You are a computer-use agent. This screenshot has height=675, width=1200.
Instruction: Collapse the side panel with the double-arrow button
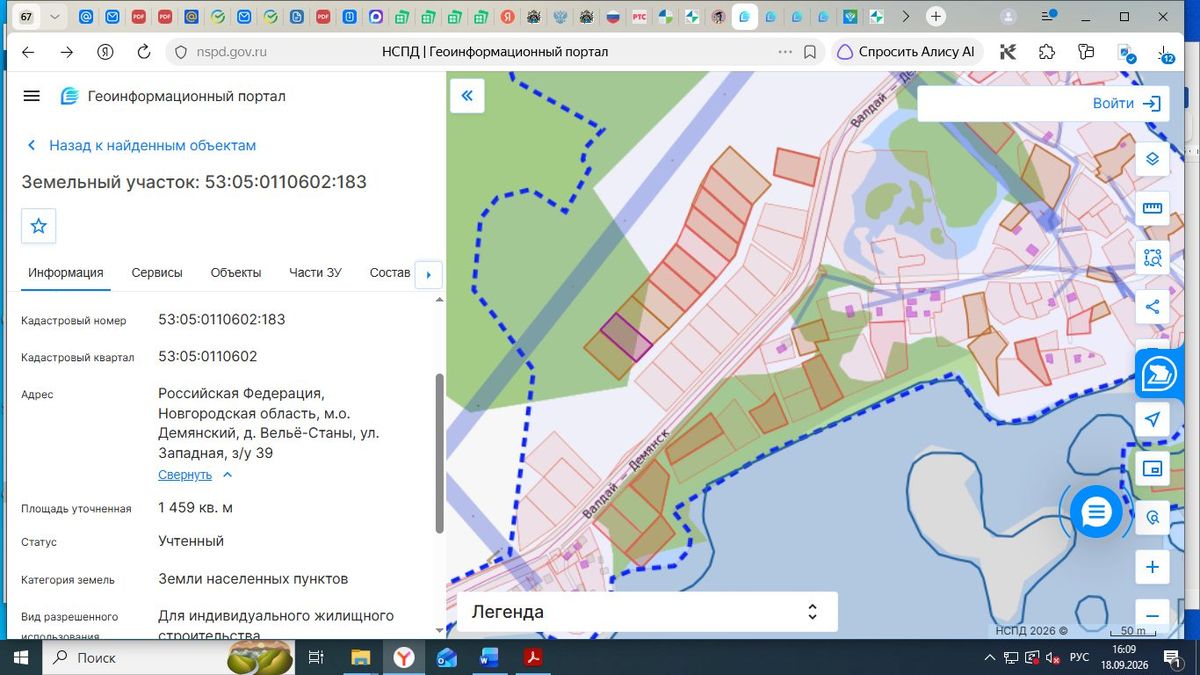467,96
